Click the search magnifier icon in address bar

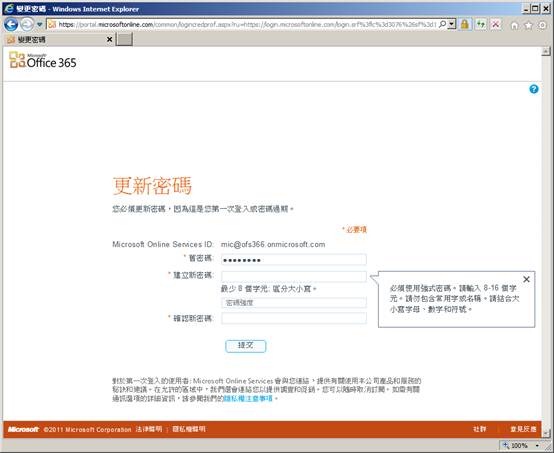tap(442, 24)
